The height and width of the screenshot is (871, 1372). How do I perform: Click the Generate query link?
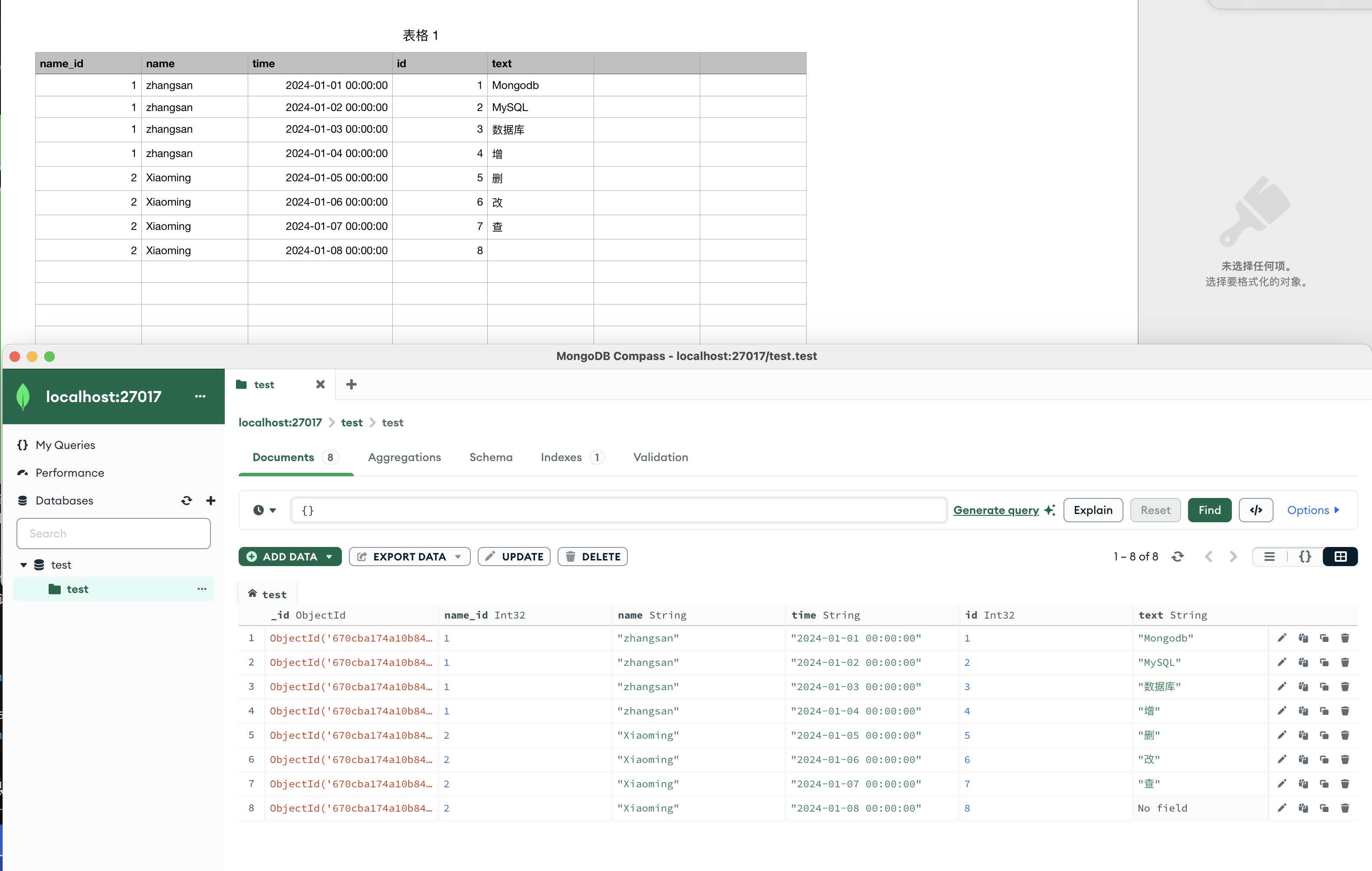(x=996, y=511)
